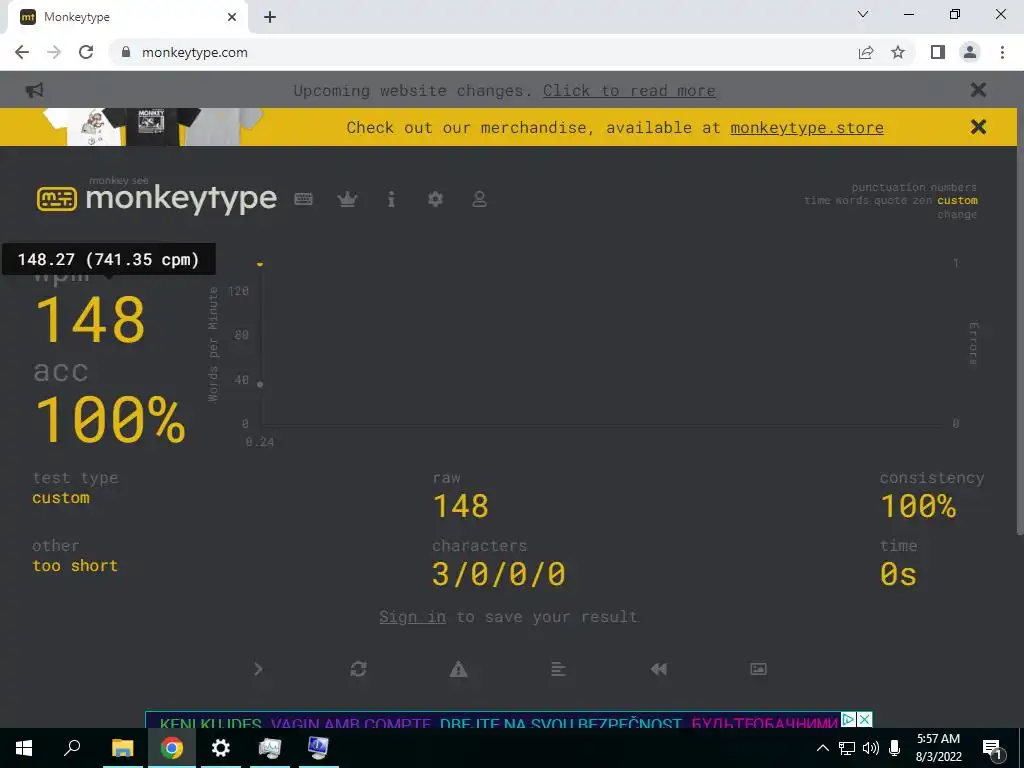
Task: Share this page icon in address bar
Action: tap(866, 52)
